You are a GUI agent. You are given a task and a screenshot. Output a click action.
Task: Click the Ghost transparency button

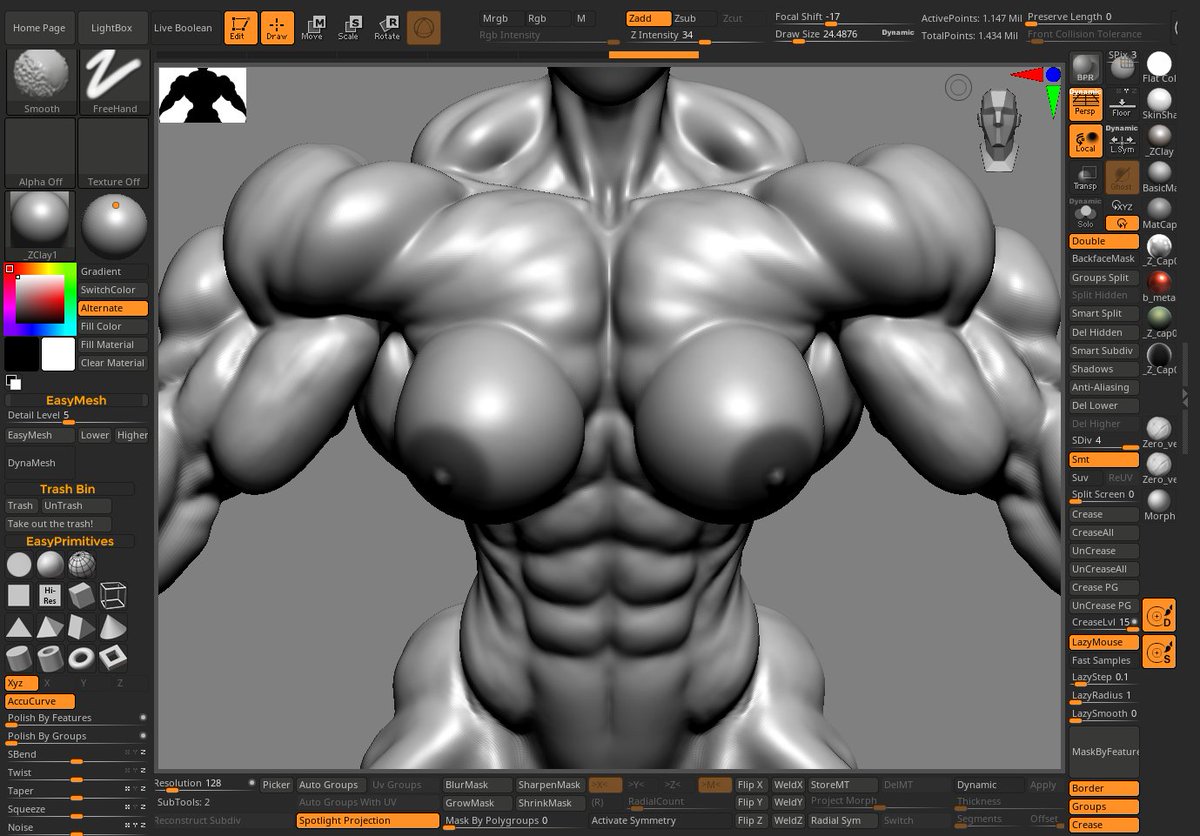tap(1122, 178)
